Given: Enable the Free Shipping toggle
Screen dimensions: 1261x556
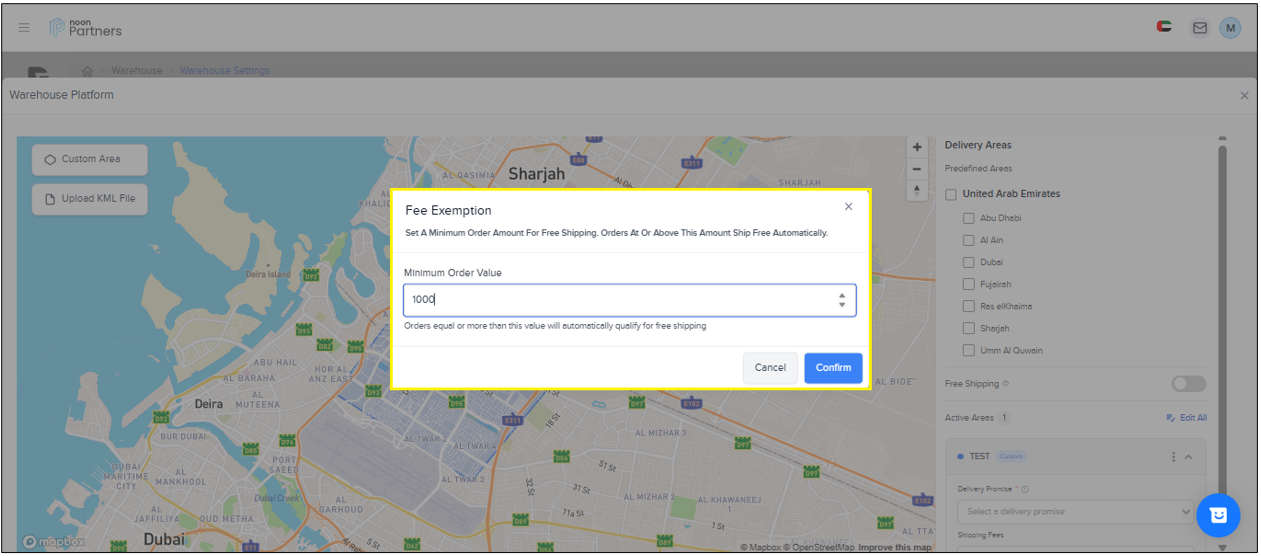Looking at the screenshot, I should click(x=1188, y=384).
